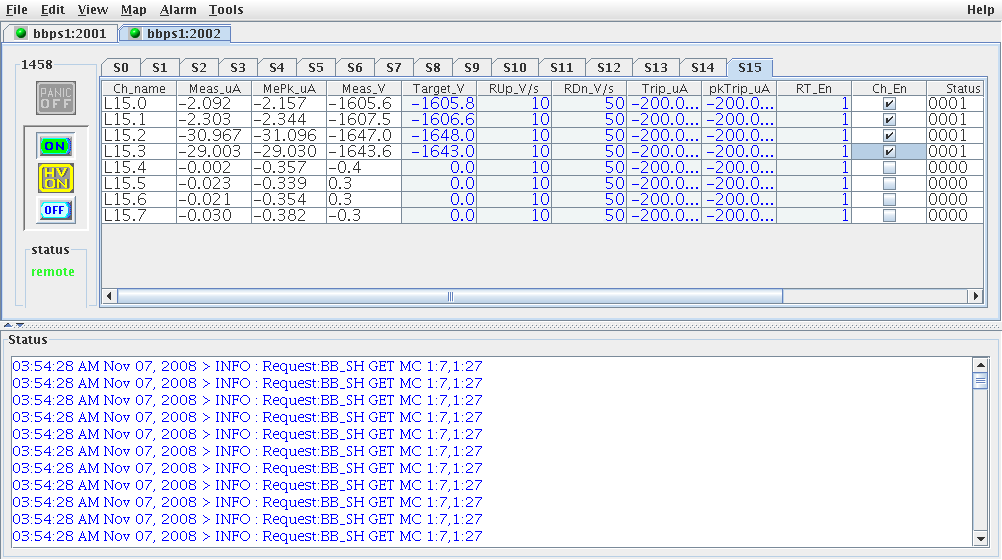The height and width of the screenshot is (560, 1002).
Task: Enable Ch_En checkbox for L15.4
Action: 889,167
